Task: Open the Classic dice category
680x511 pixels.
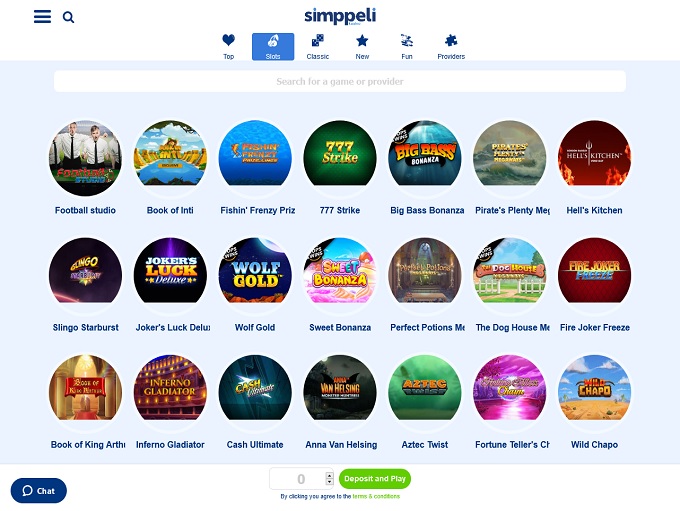Action: [x=317, y=46]
